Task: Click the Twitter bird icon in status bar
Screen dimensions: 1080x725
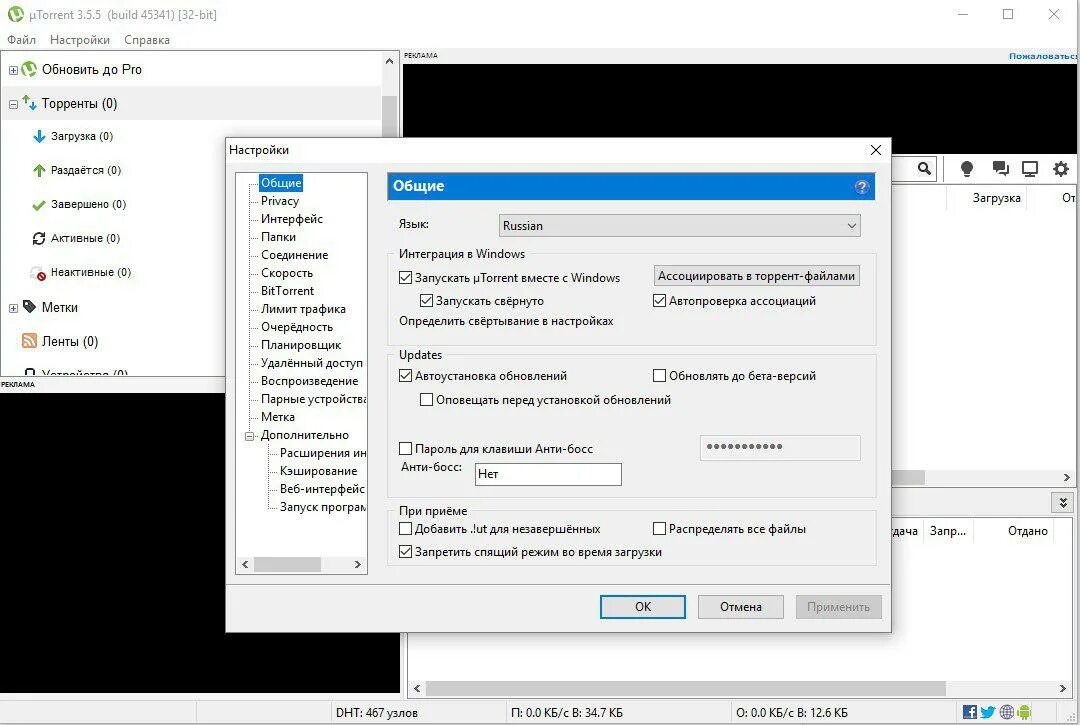Action: click(x=988, y=712)
